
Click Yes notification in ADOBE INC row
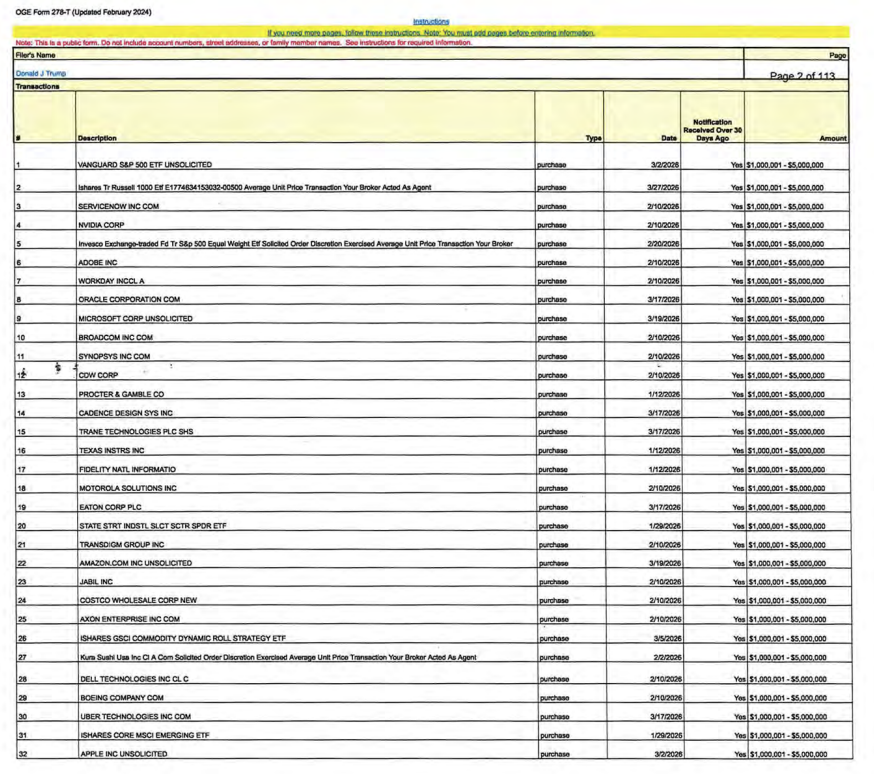pos(737,262)
